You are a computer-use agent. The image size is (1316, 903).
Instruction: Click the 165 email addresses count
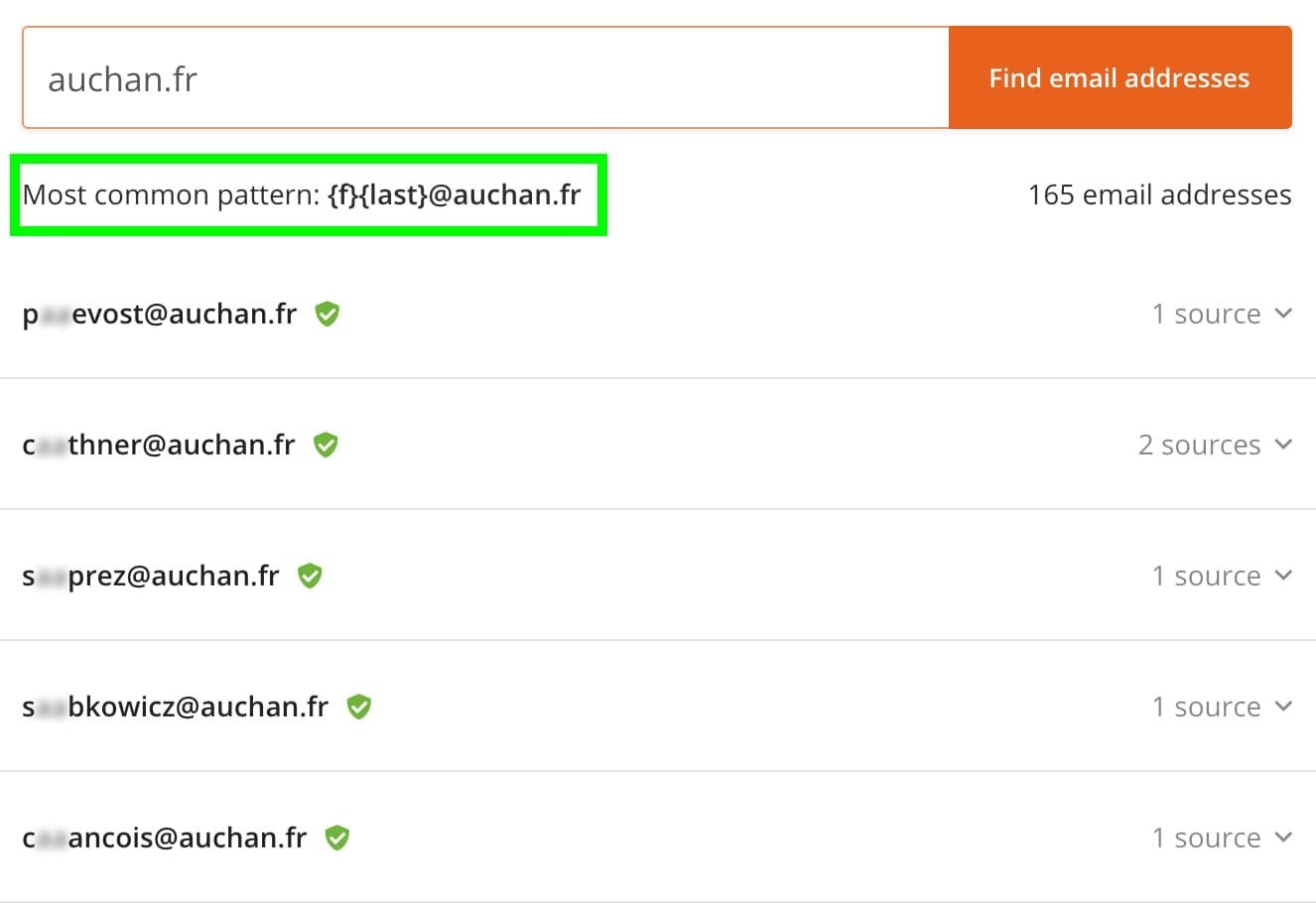point(1159,194)
